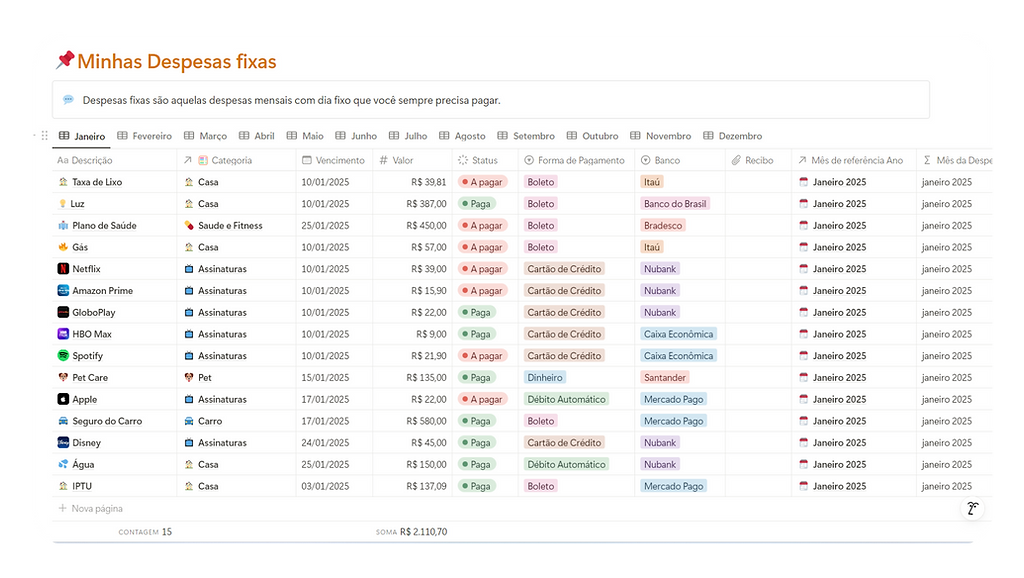Switch to the Dezembro tab
Screen dimensions: 1024x578
pyautogui.click(x=732, y=136)
